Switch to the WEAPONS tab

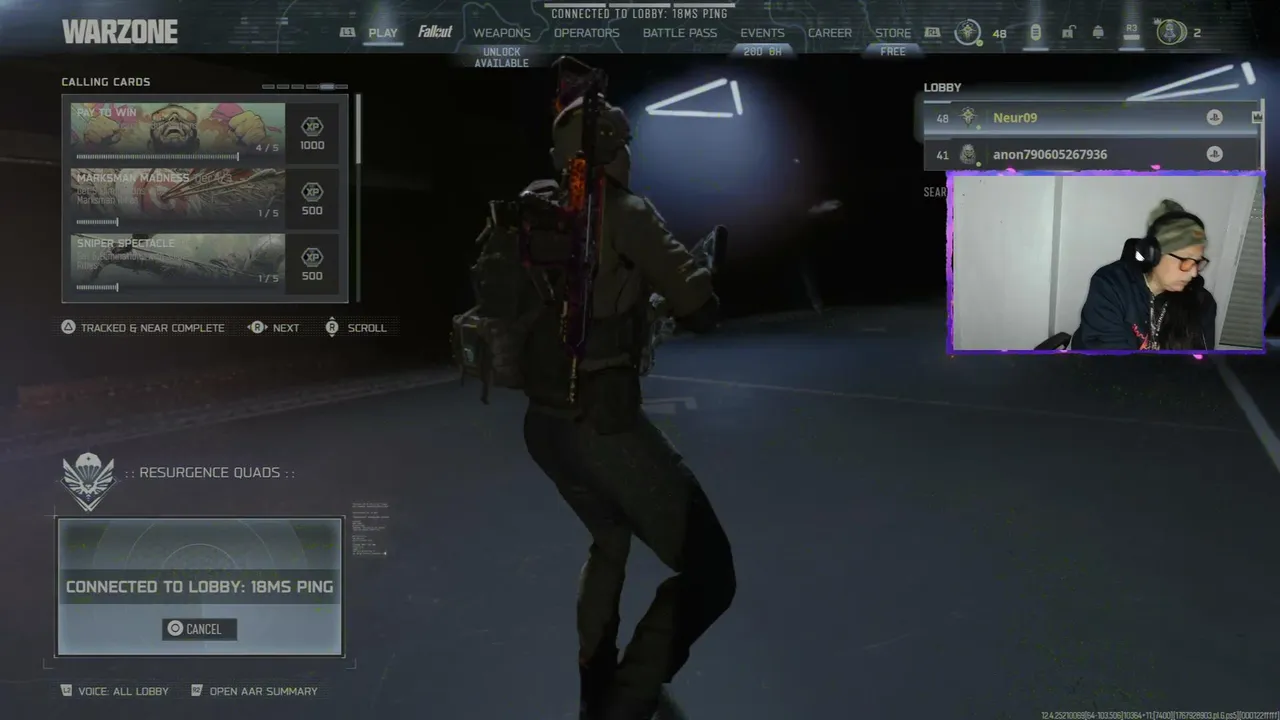(502, 33)
